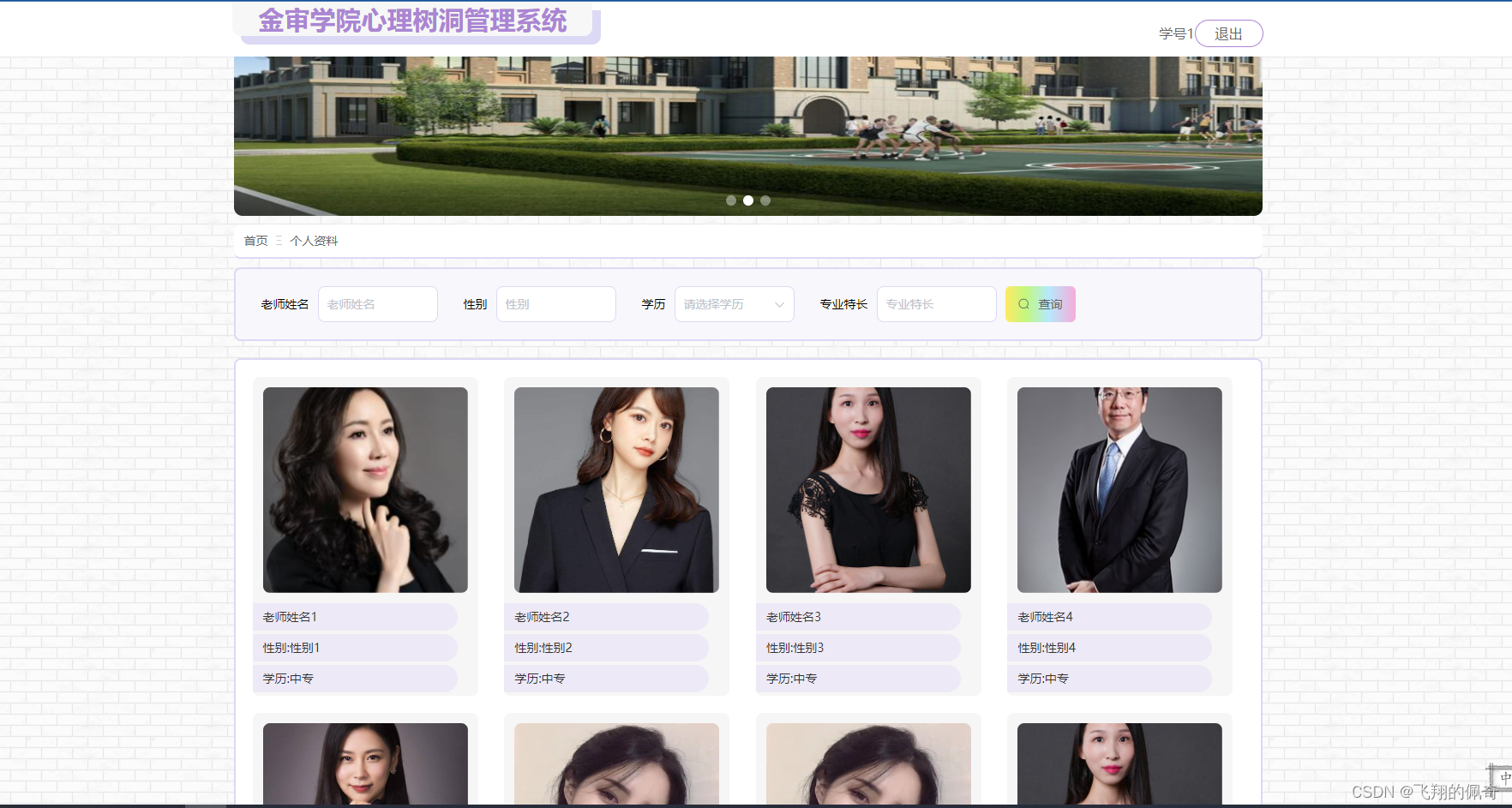Click the campus banner image
The width and height of the screenshot is (1512, 808).
click(x=747, y=135)
